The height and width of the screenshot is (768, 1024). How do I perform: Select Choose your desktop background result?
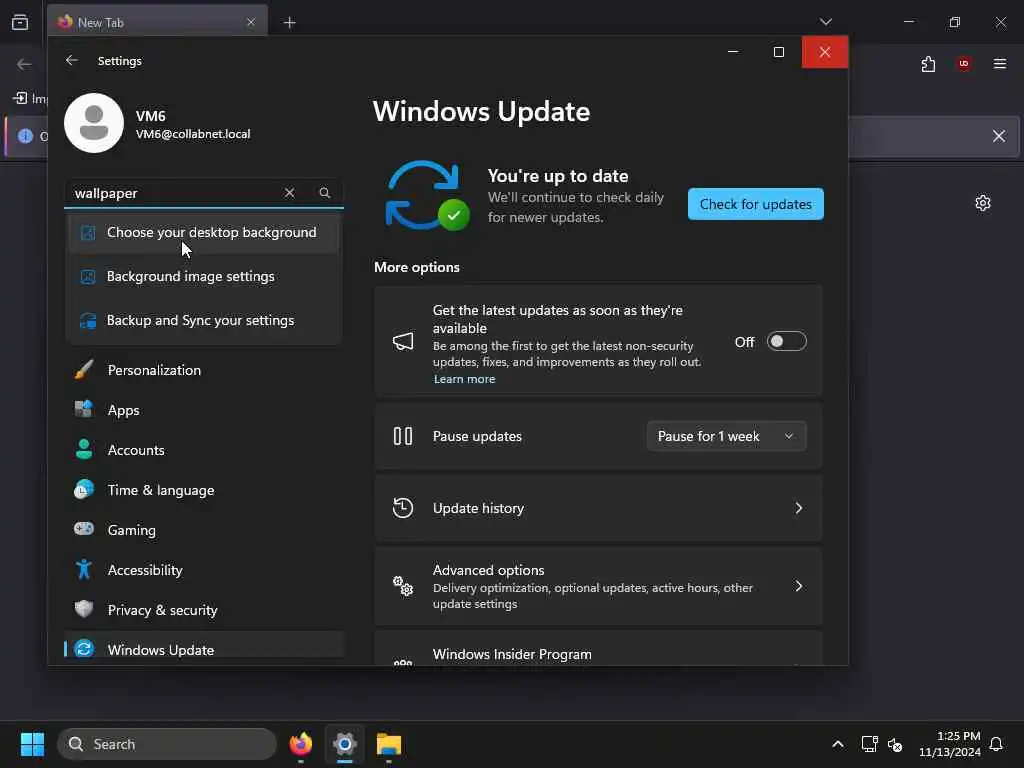(x=204, y=232)
